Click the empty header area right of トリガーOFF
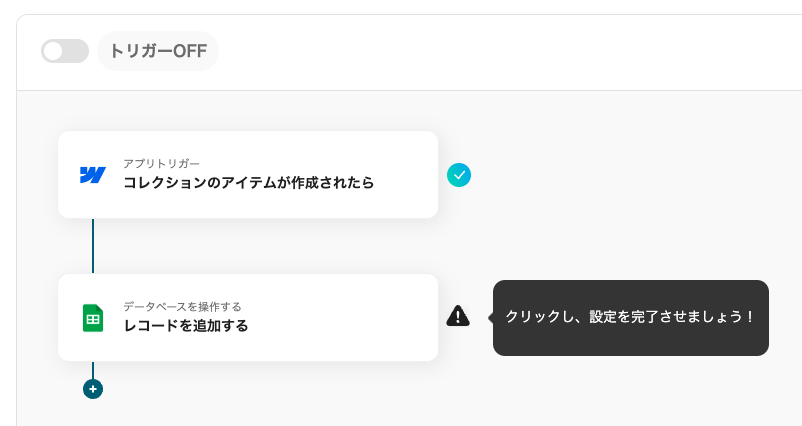 click(x=500, y=51)
